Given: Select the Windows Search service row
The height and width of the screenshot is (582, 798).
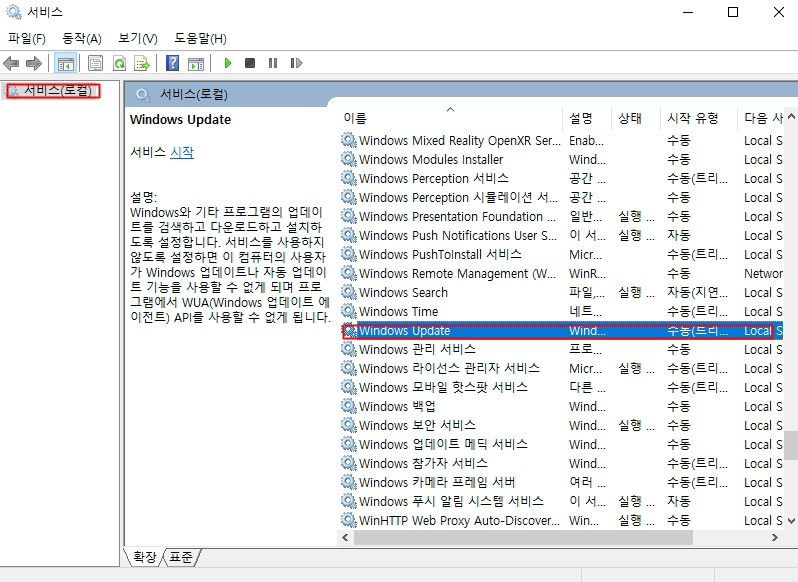Looking at the screenshot, I should tap(560, 293).
